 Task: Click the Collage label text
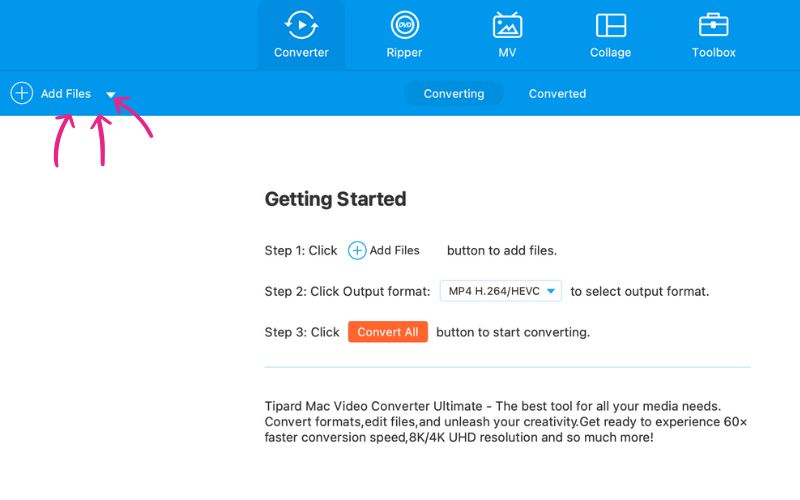610,53
